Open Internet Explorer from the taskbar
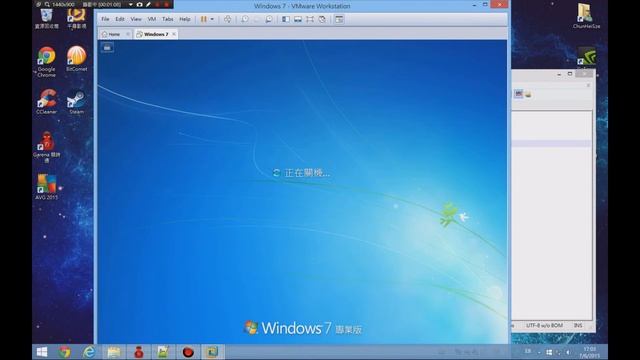Screen dimensions: 640x360 coord(89,352)
